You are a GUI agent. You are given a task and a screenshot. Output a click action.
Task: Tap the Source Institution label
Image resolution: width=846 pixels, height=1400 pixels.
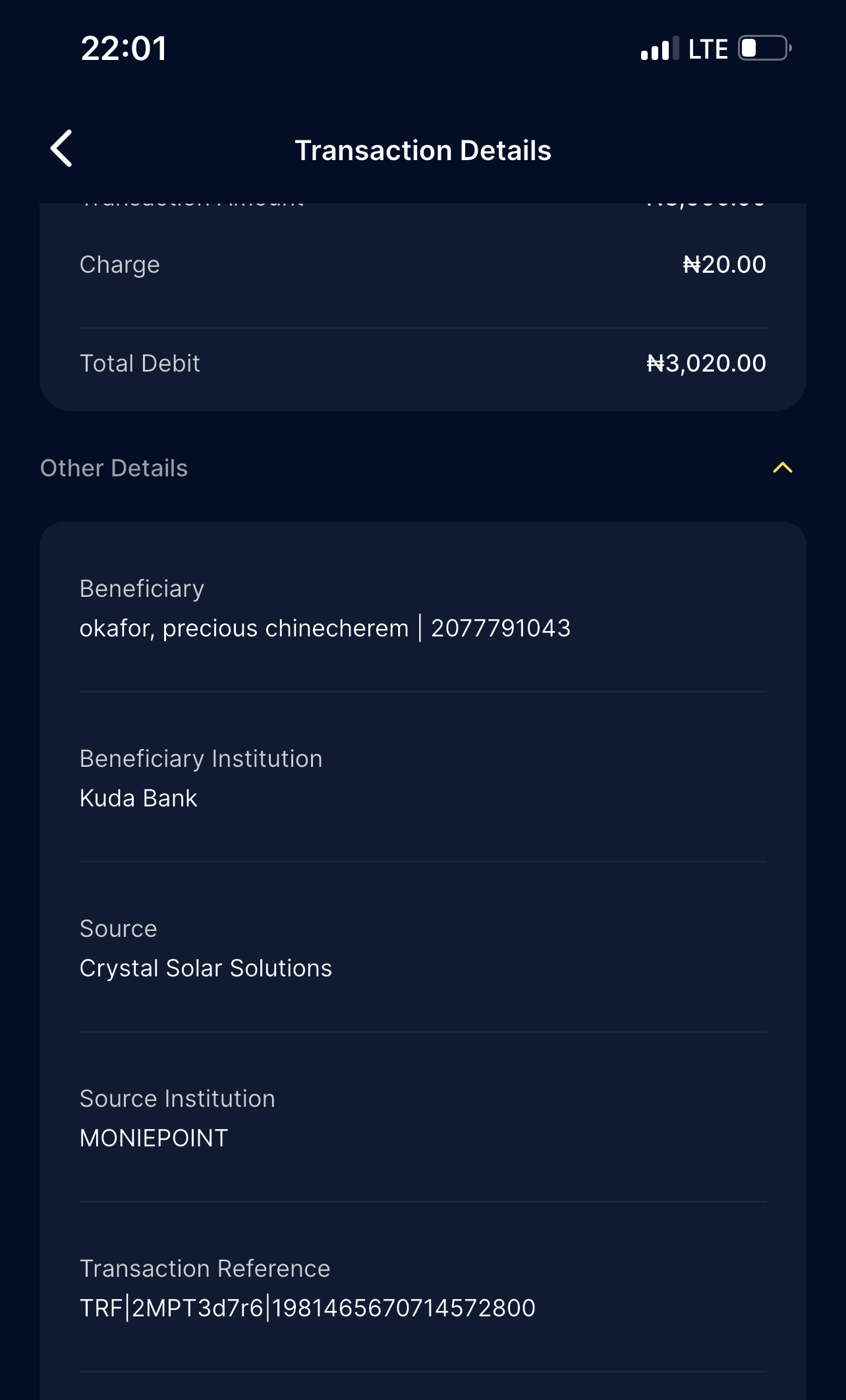point(177,1099)
